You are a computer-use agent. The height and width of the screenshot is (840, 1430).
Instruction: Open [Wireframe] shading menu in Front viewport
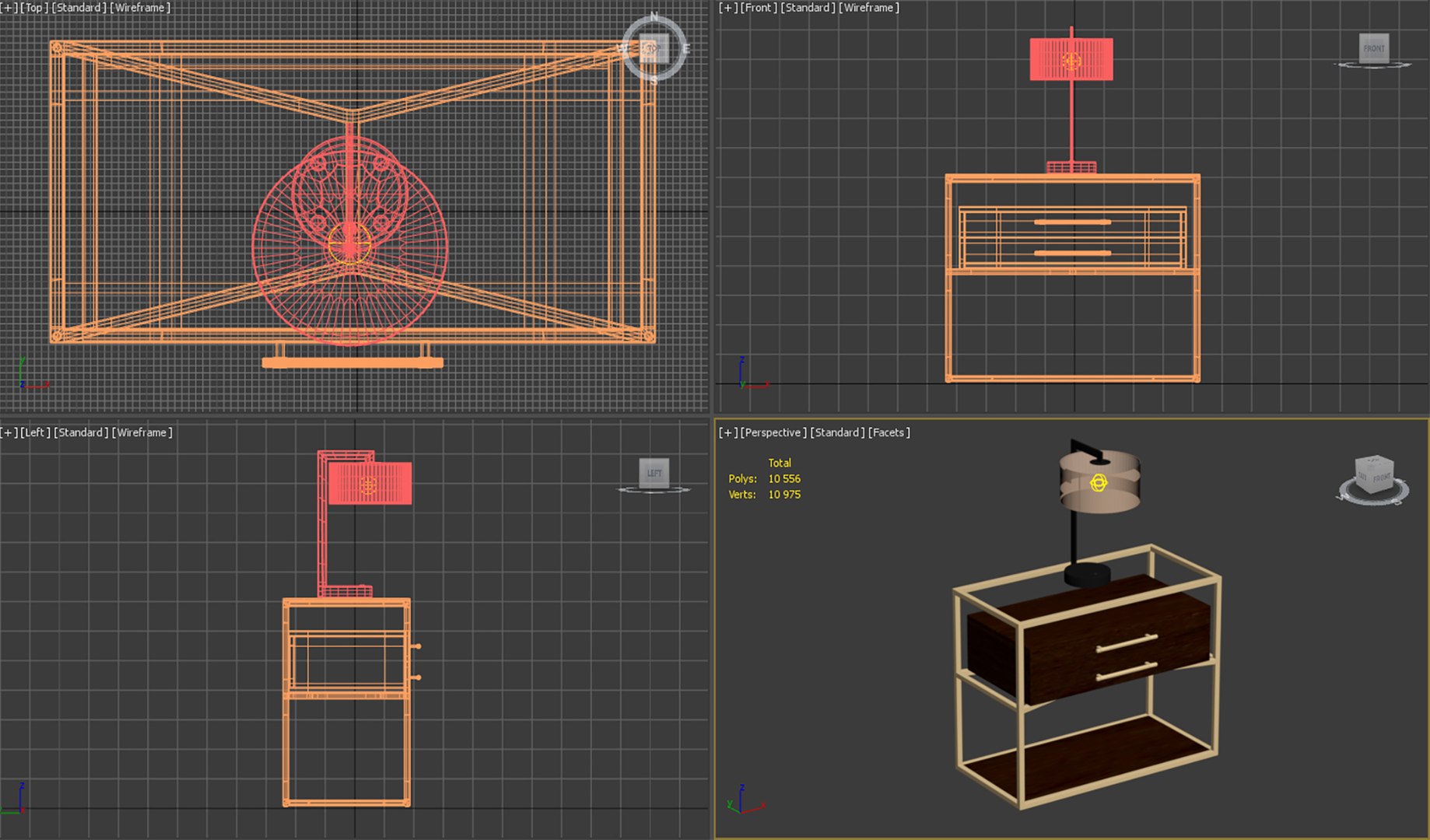point(869,8)
